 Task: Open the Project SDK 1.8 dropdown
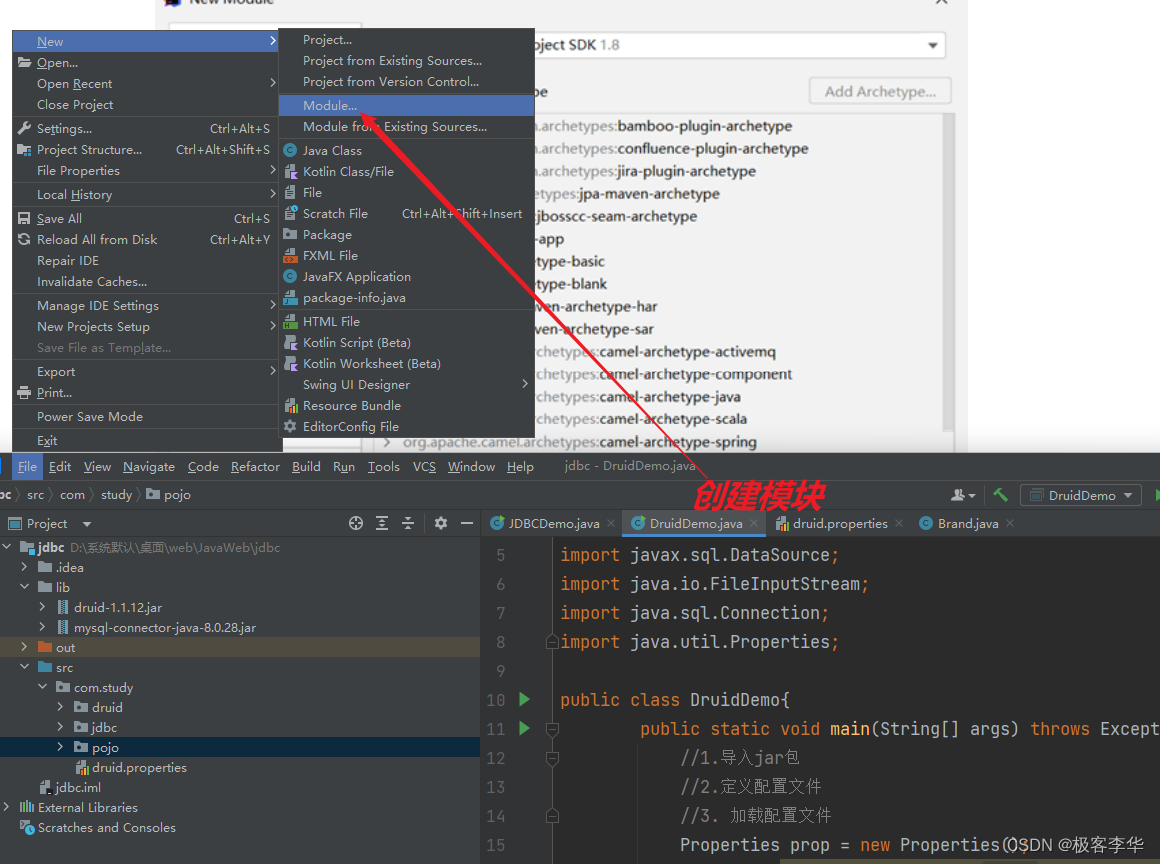coord(933,45)
